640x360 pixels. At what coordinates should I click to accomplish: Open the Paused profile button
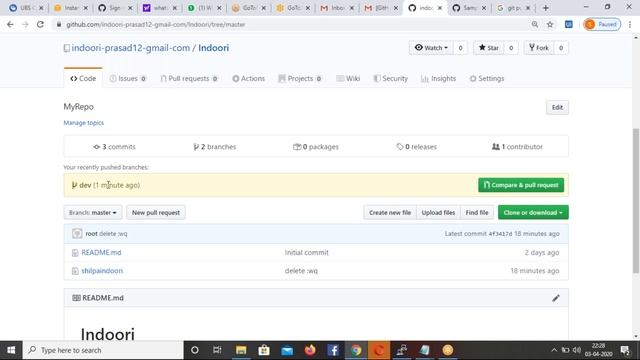602,24
